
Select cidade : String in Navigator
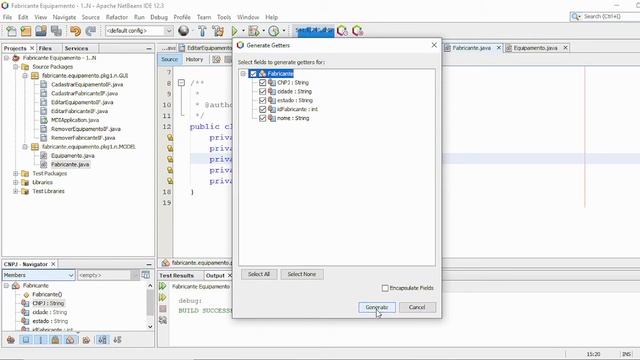click(49, 312)
